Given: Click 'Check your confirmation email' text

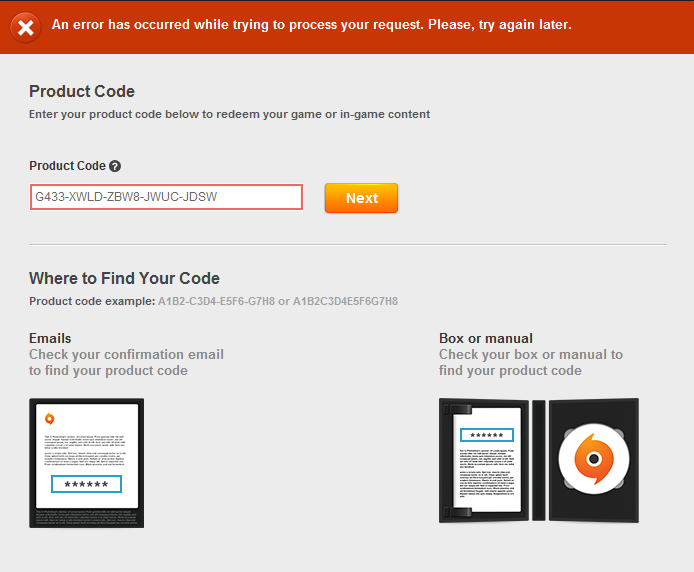Looking at the screenshot, I should 126,362.
